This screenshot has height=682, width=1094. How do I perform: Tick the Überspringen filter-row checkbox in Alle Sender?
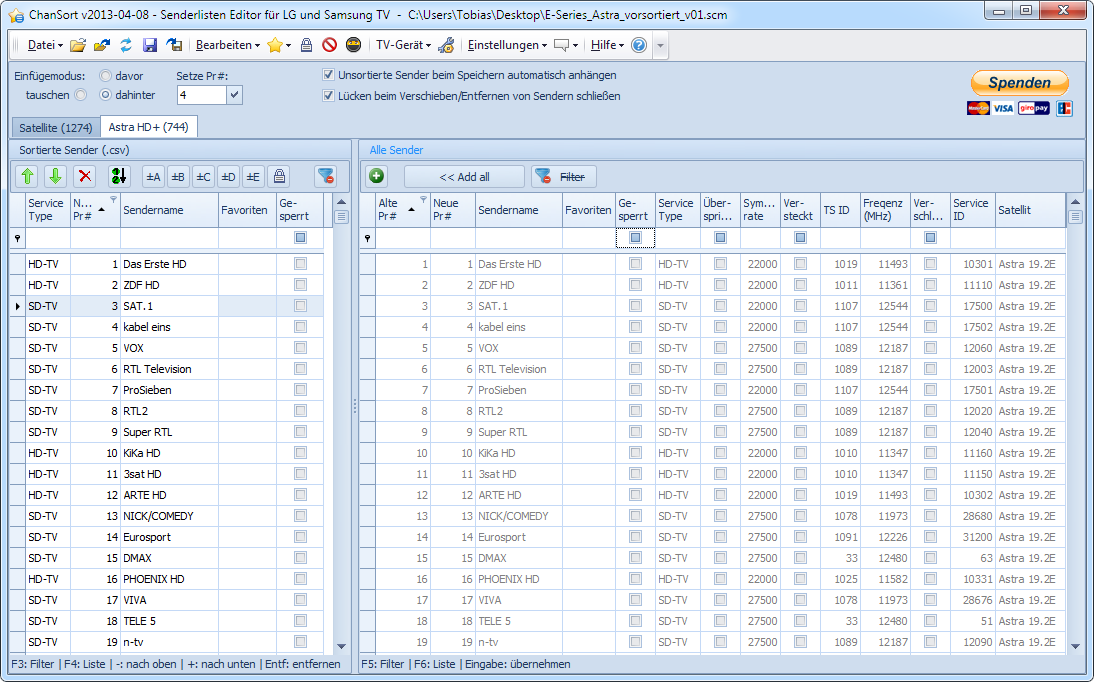coord(720,238)
